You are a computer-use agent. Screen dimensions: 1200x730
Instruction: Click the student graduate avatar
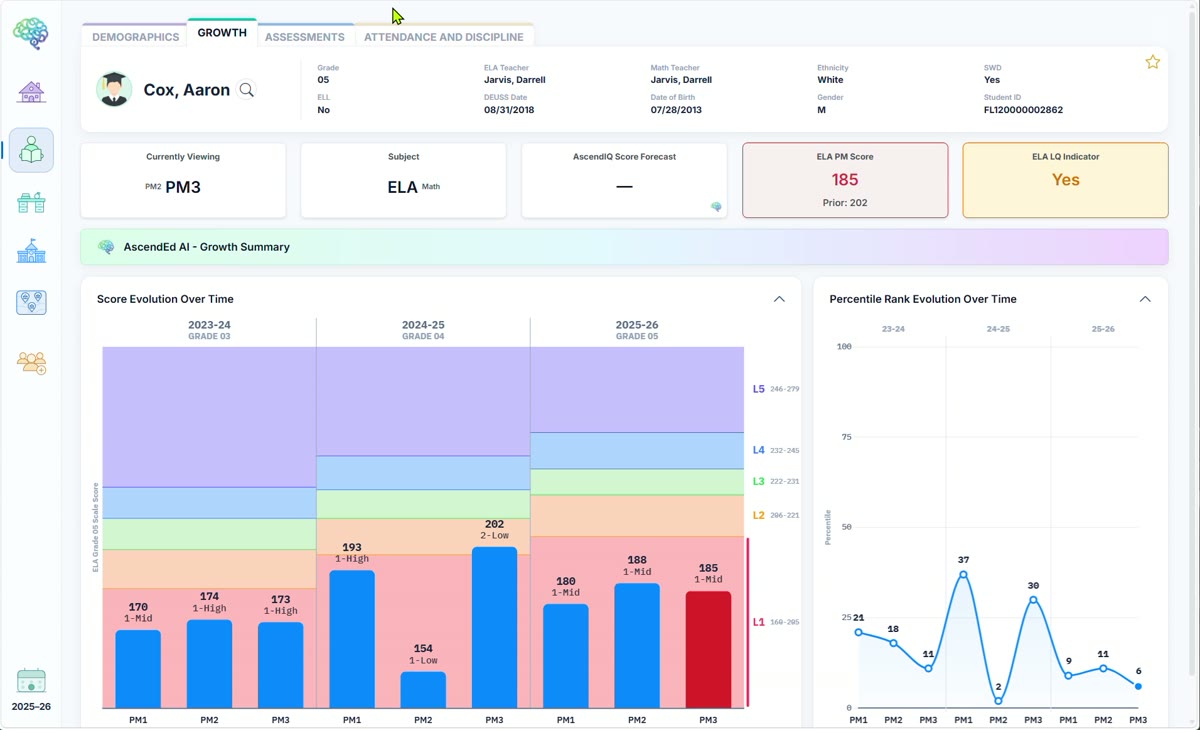click(114, 89)
